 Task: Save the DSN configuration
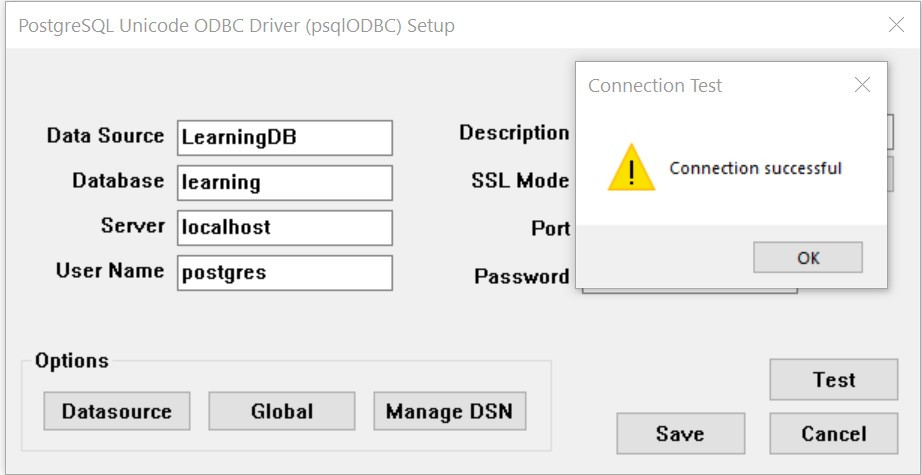680,434
